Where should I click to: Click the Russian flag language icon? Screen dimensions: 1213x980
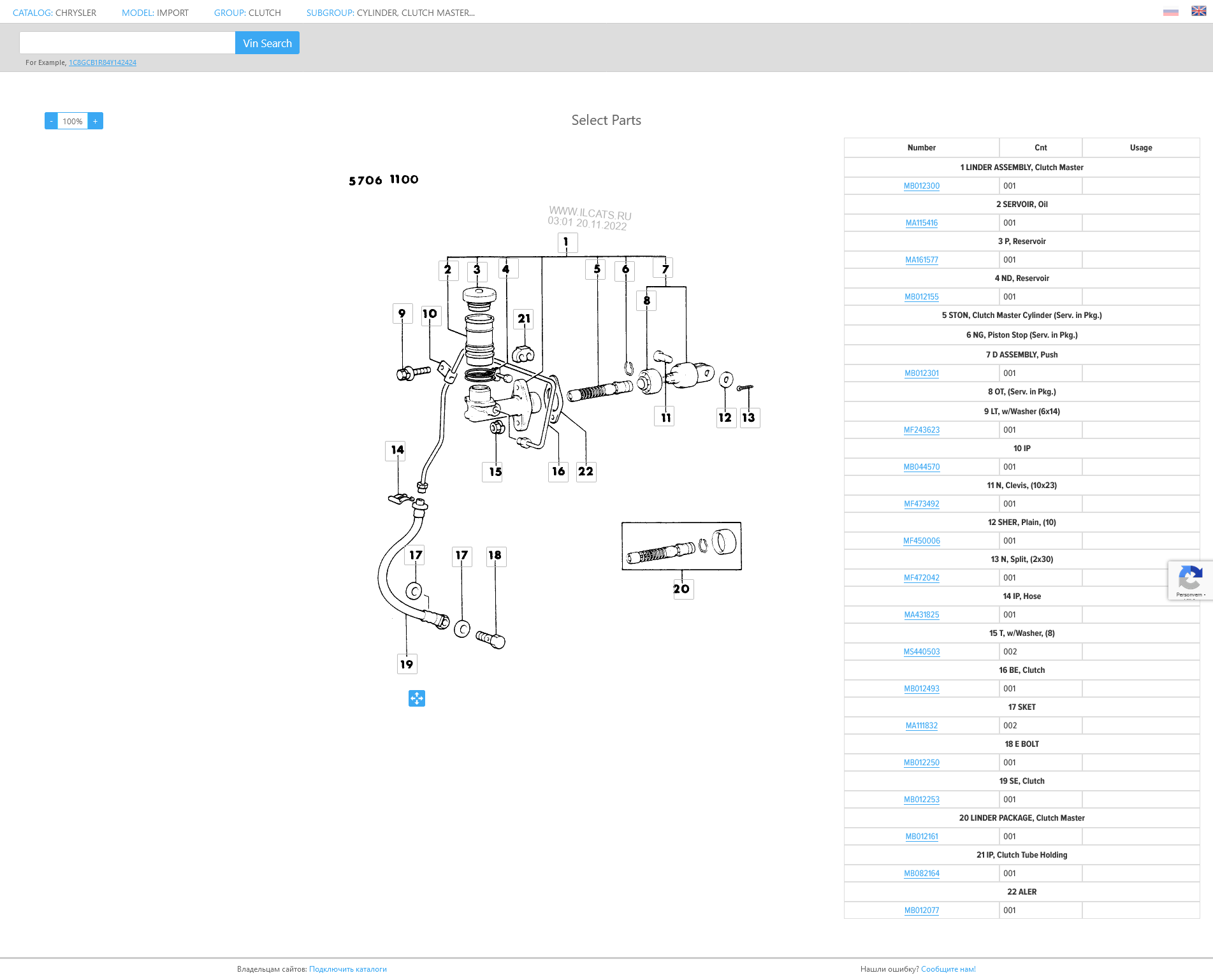tap(1170, 12)
